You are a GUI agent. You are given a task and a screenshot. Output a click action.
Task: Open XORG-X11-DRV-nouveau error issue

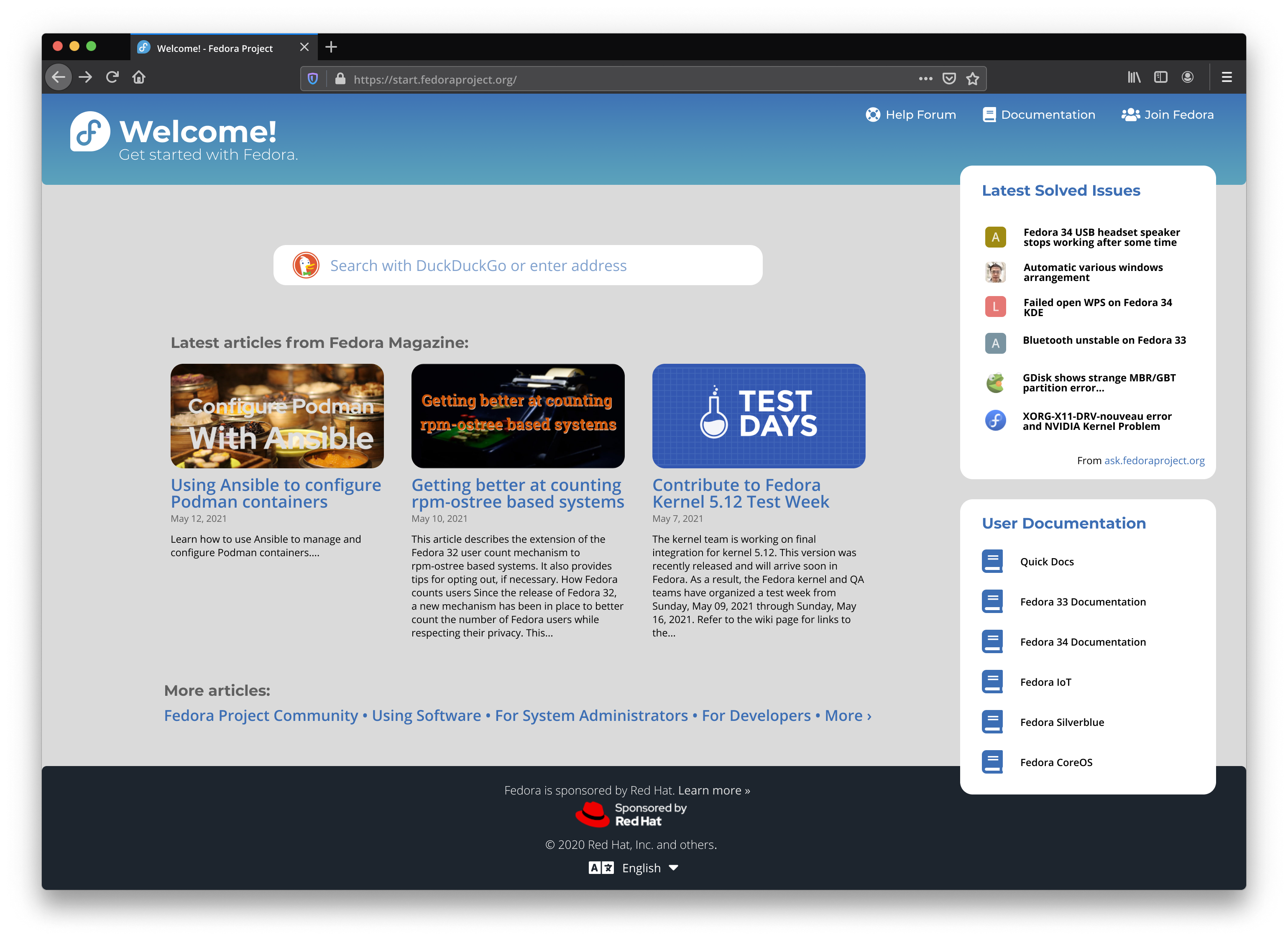[1097, 421]
